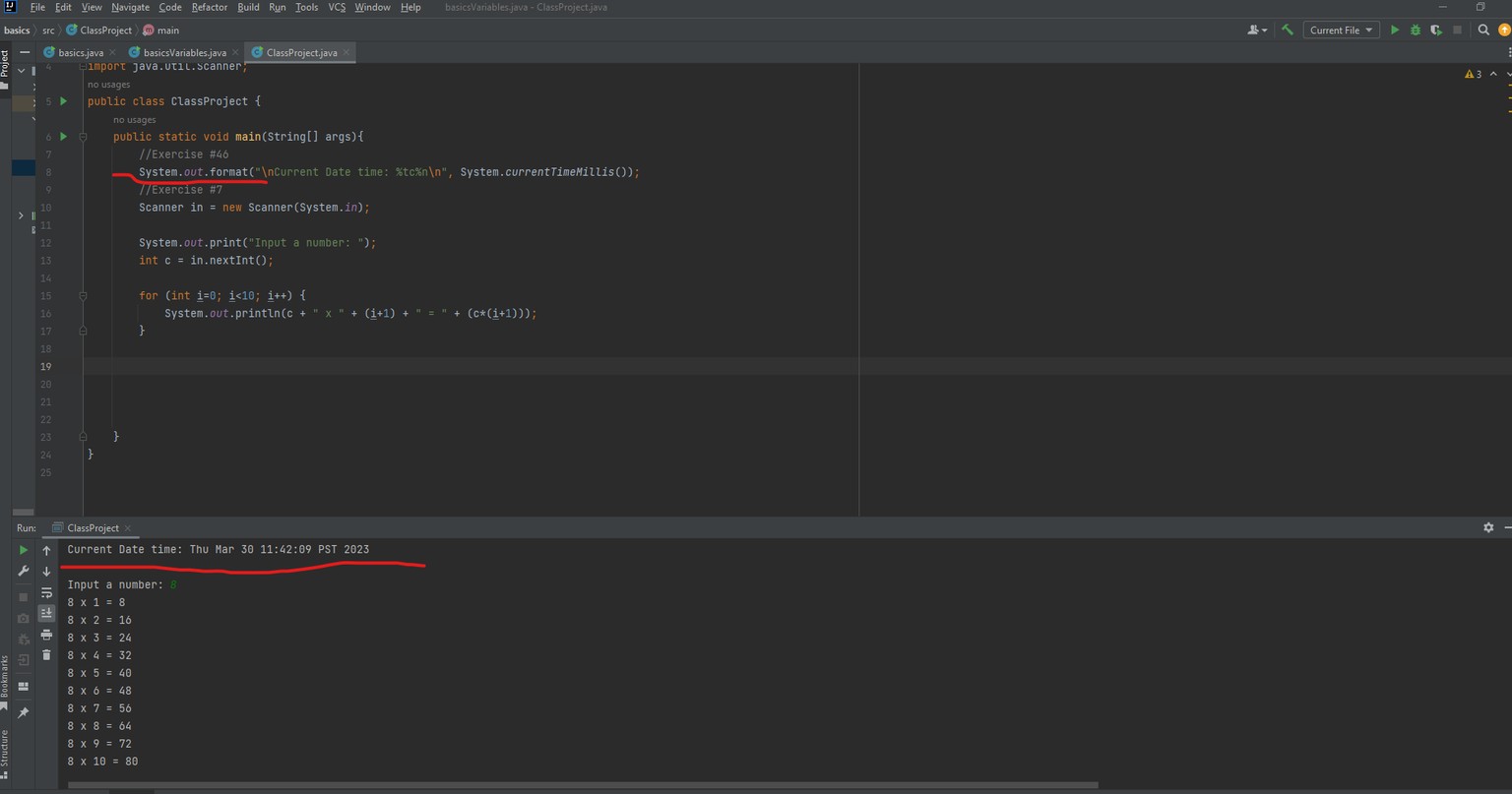Close the basicsVariables.java tab
The height and width of the screenshot is (794, 1512).
(235, 52)
